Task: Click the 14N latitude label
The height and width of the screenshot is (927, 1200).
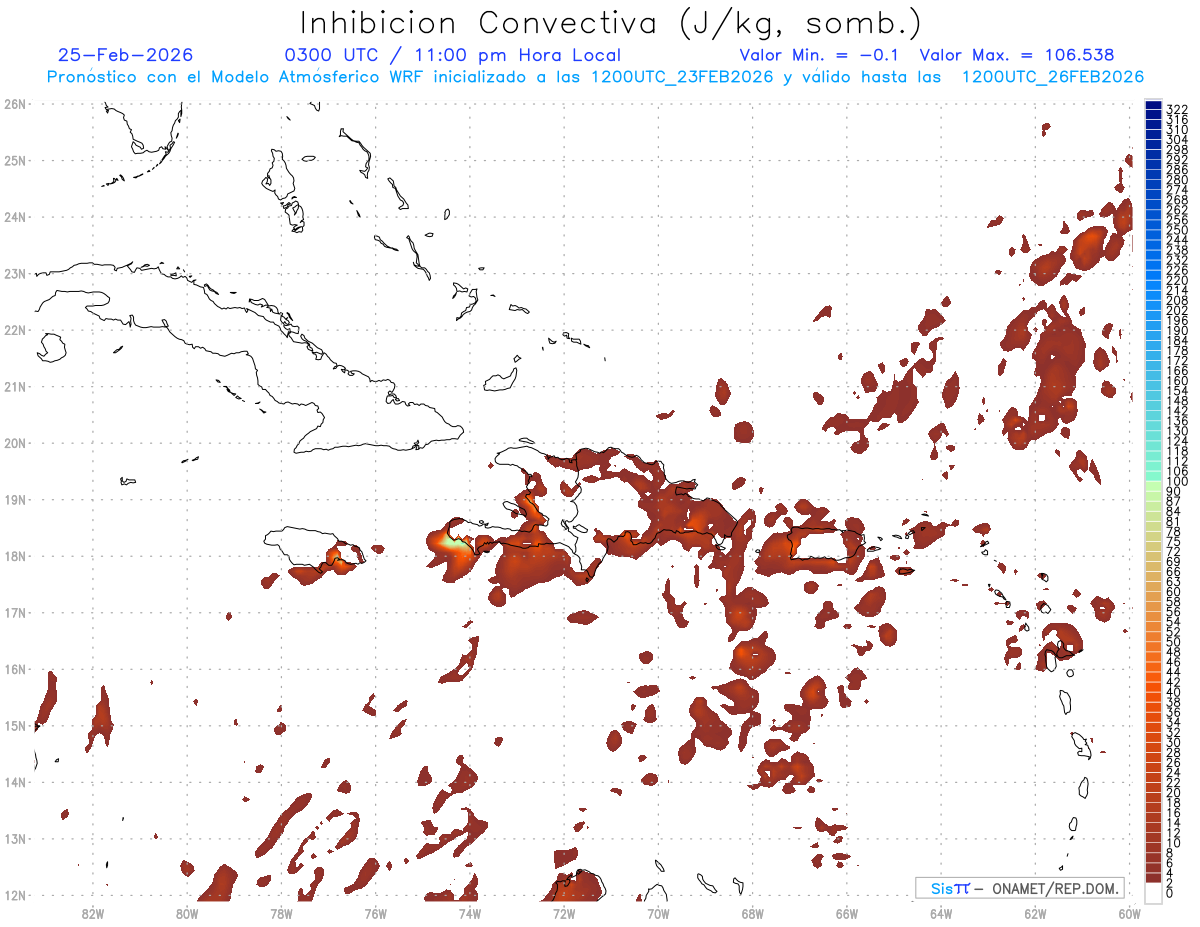Action: click(x=15, y=782)
